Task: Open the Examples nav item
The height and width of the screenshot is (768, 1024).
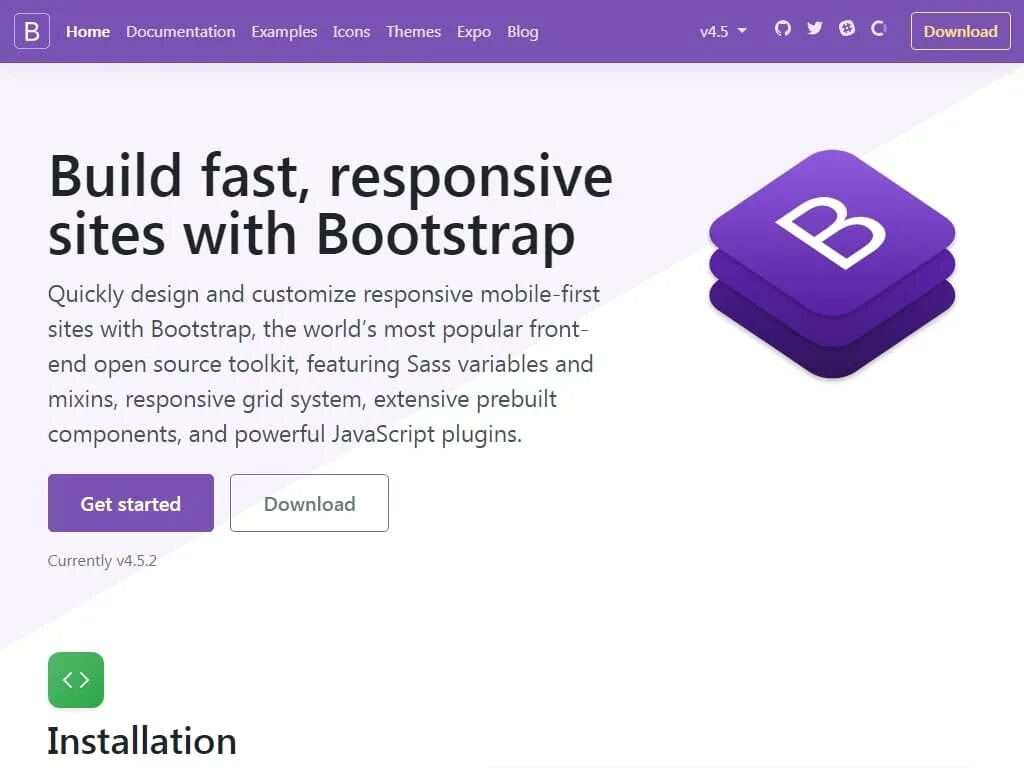Action: (284, 31)
